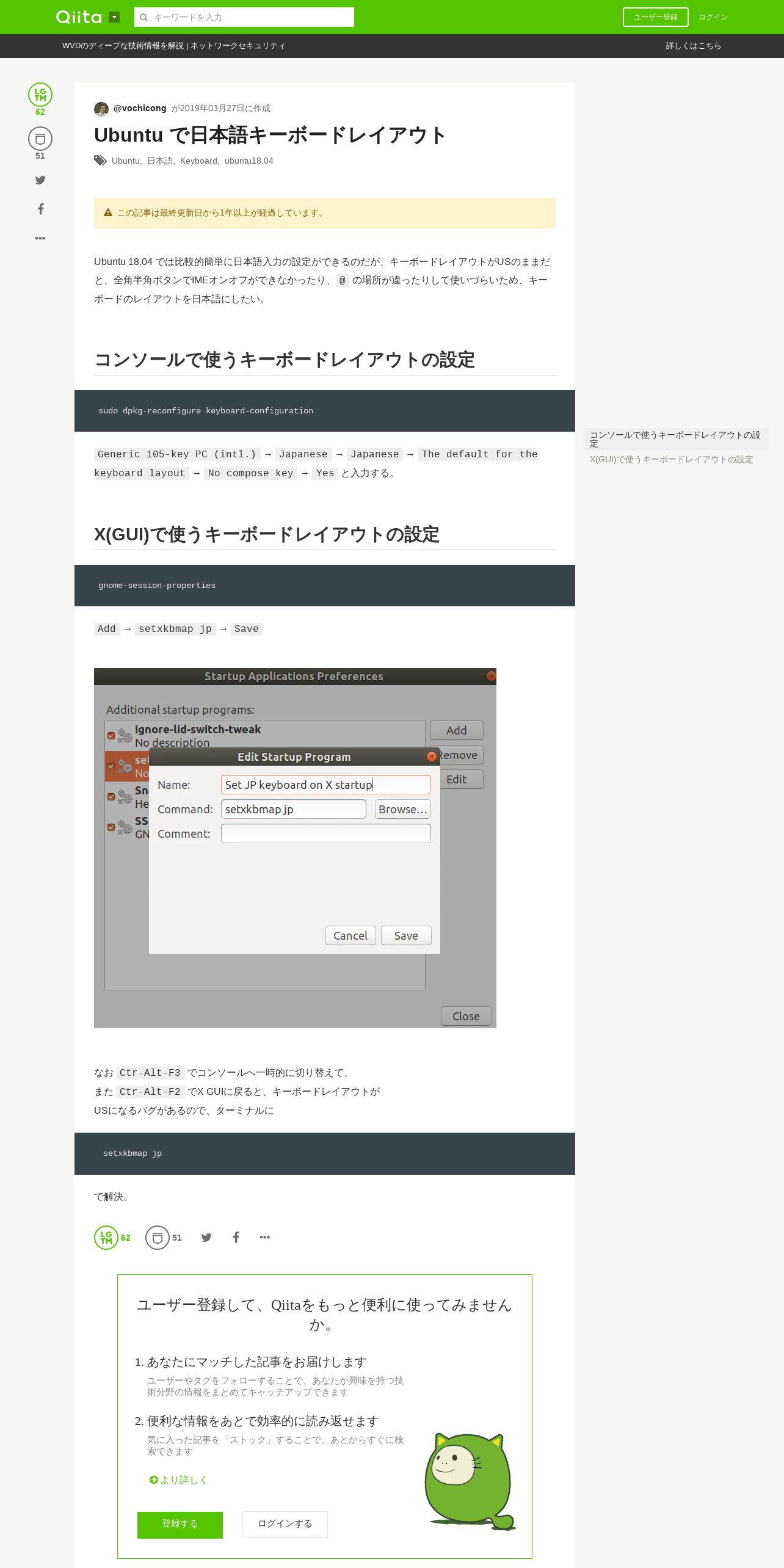784x1568 pixels.
Task: Click the bottom stock icon below article
Action: (x=158, y=1238)
